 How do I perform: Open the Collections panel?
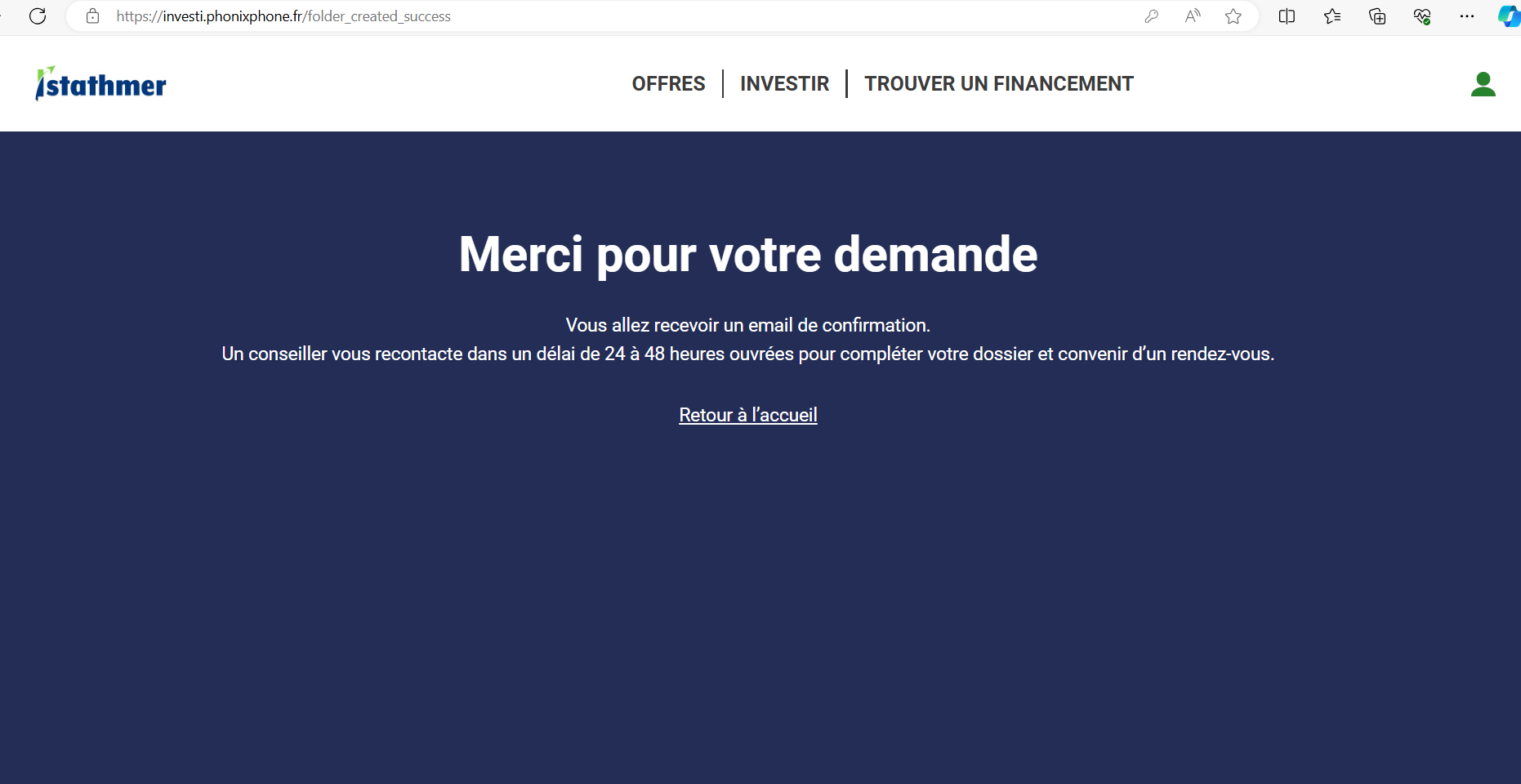[x=1377, y=16]
